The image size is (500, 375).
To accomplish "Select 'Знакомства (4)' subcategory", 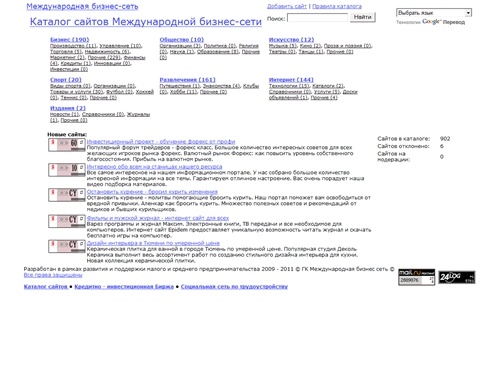I will tap(222, 86).
